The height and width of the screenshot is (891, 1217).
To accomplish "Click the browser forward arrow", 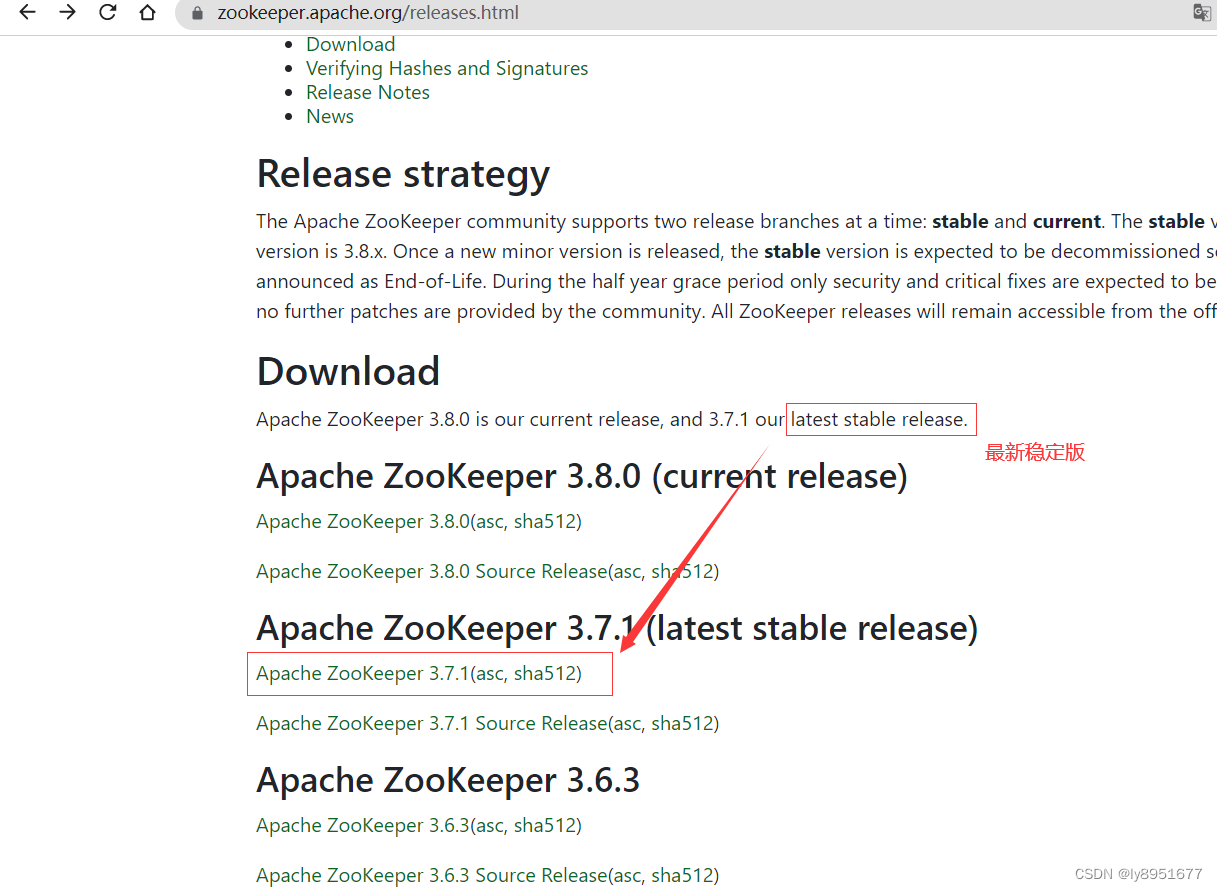I will (x=67, y=13).
